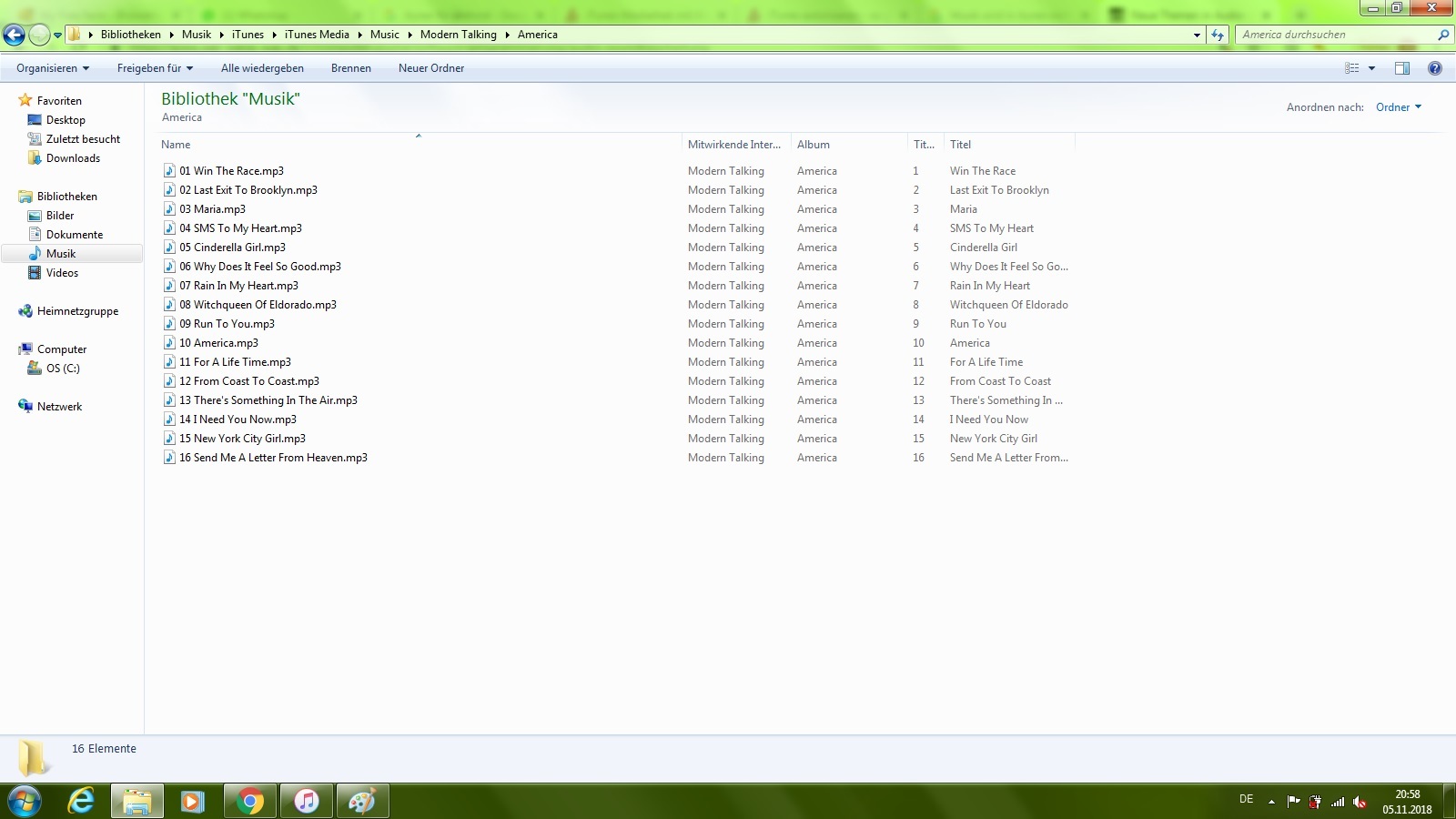Viewport: 1456px width, 819px height.
Task: Open the 'Freigeben für' menu
Action: [x=155, y=68]
